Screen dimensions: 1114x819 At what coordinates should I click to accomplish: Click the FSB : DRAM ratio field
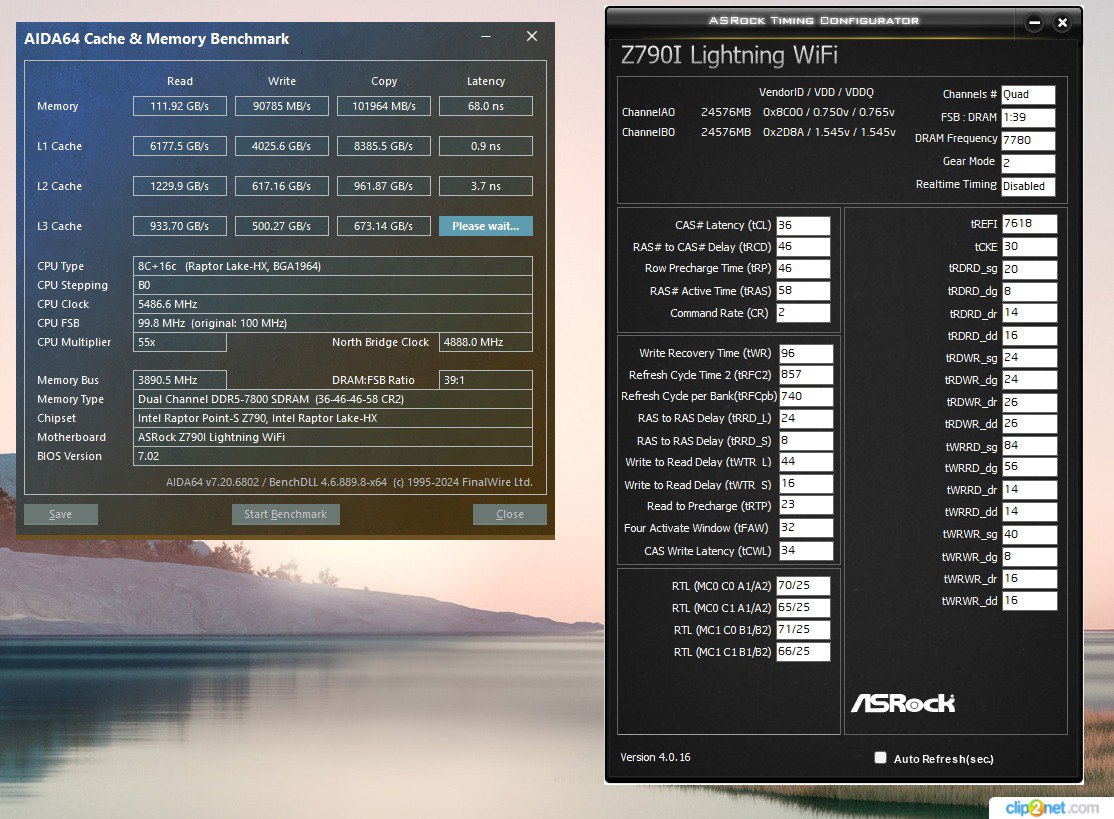1028,117
